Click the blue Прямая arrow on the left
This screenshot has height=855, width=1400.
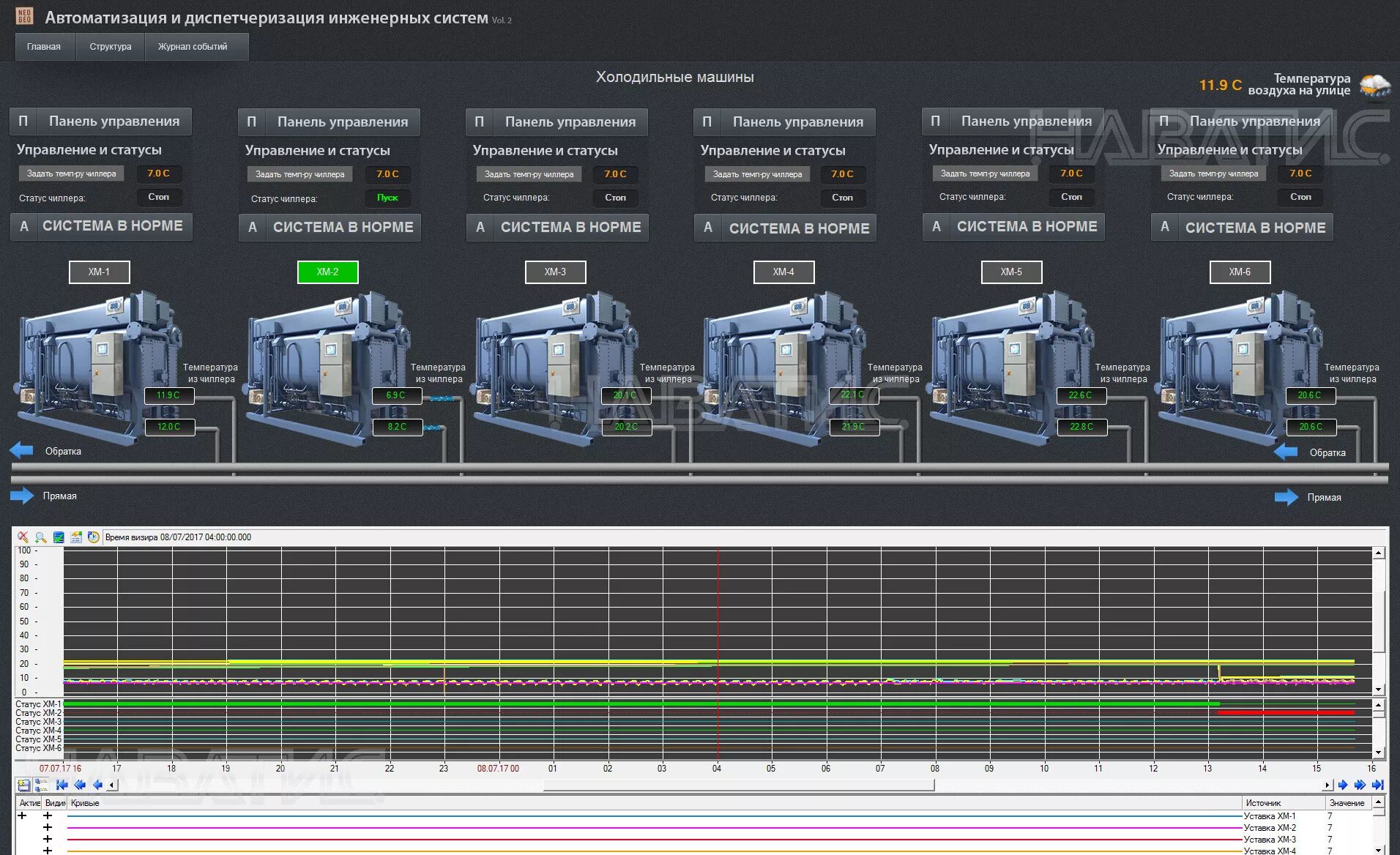point(22,496)
